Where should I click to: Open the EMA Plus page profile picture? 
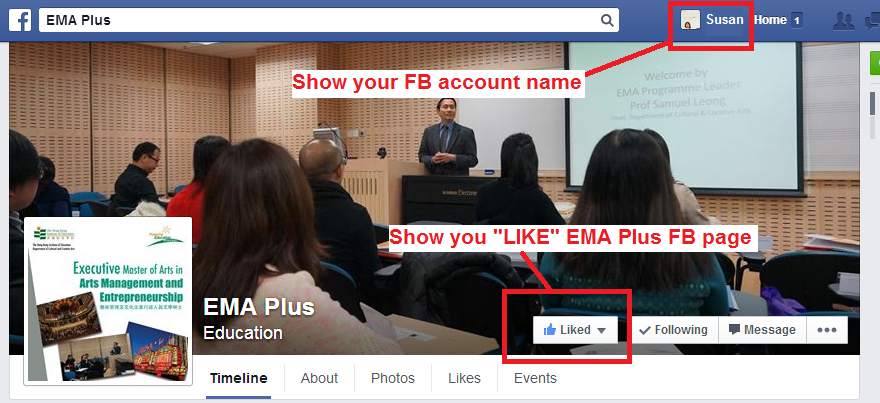[108, 301]
